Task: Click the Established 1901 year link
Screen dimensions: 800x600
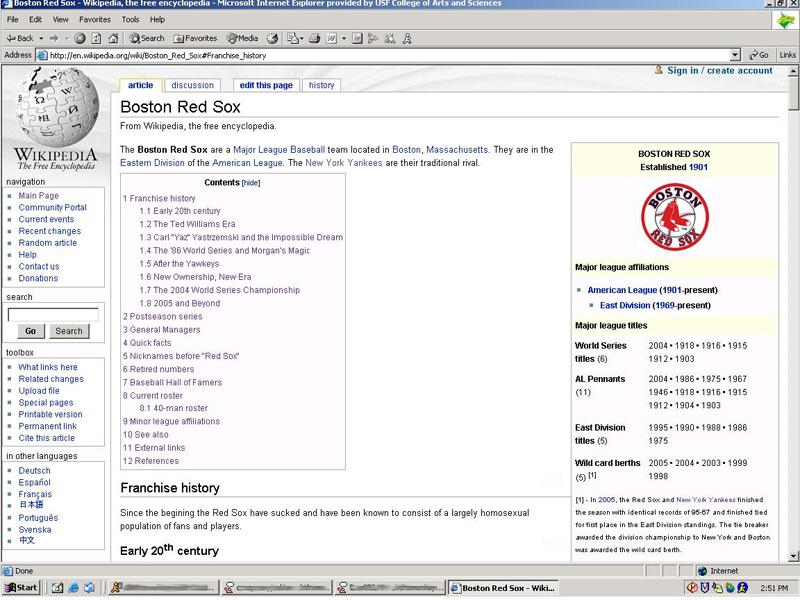Action: point(698,167)
